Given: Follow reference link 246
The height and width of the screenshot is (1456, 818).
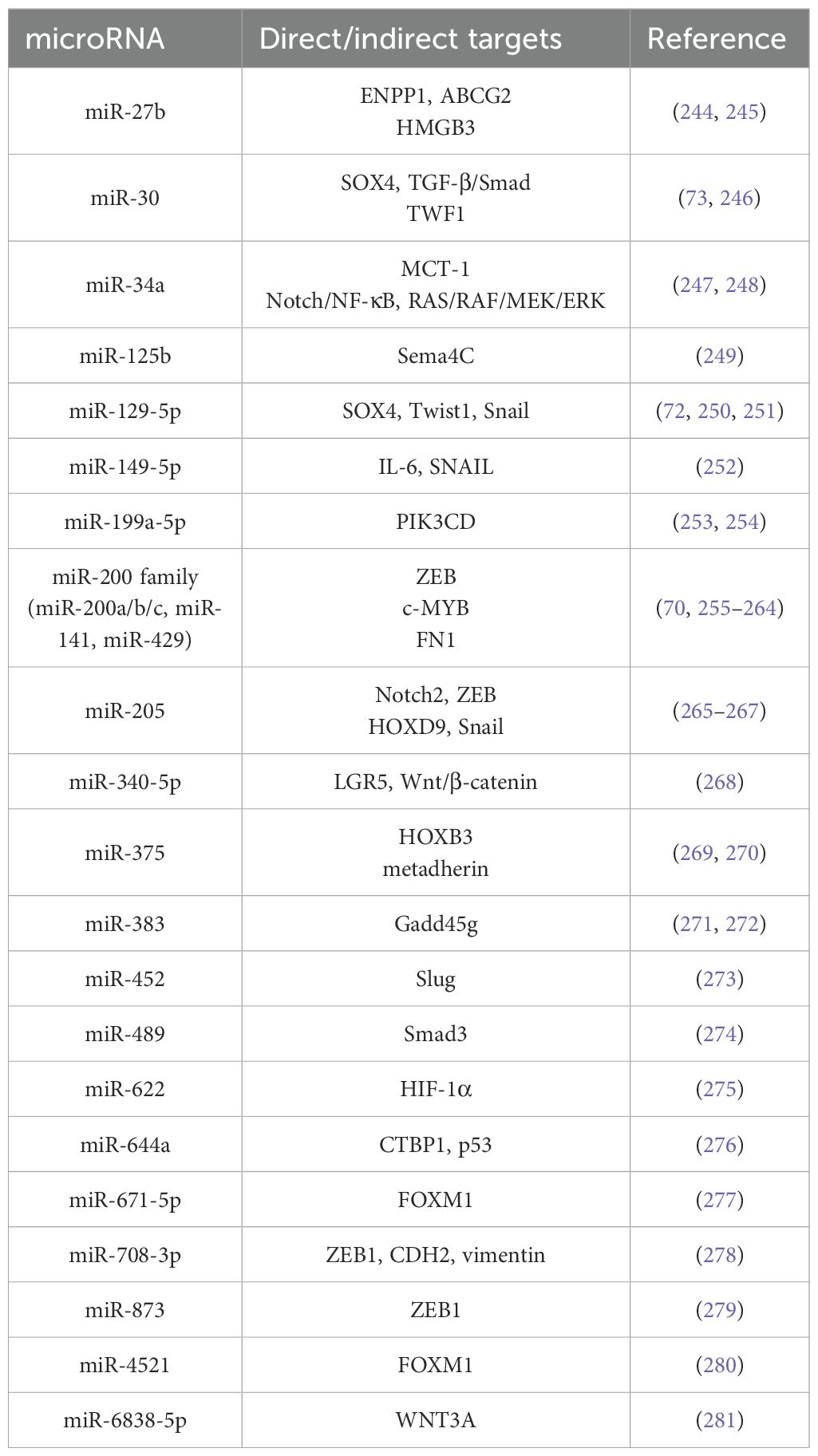Looking at the screenshot, I should (737, 198).
